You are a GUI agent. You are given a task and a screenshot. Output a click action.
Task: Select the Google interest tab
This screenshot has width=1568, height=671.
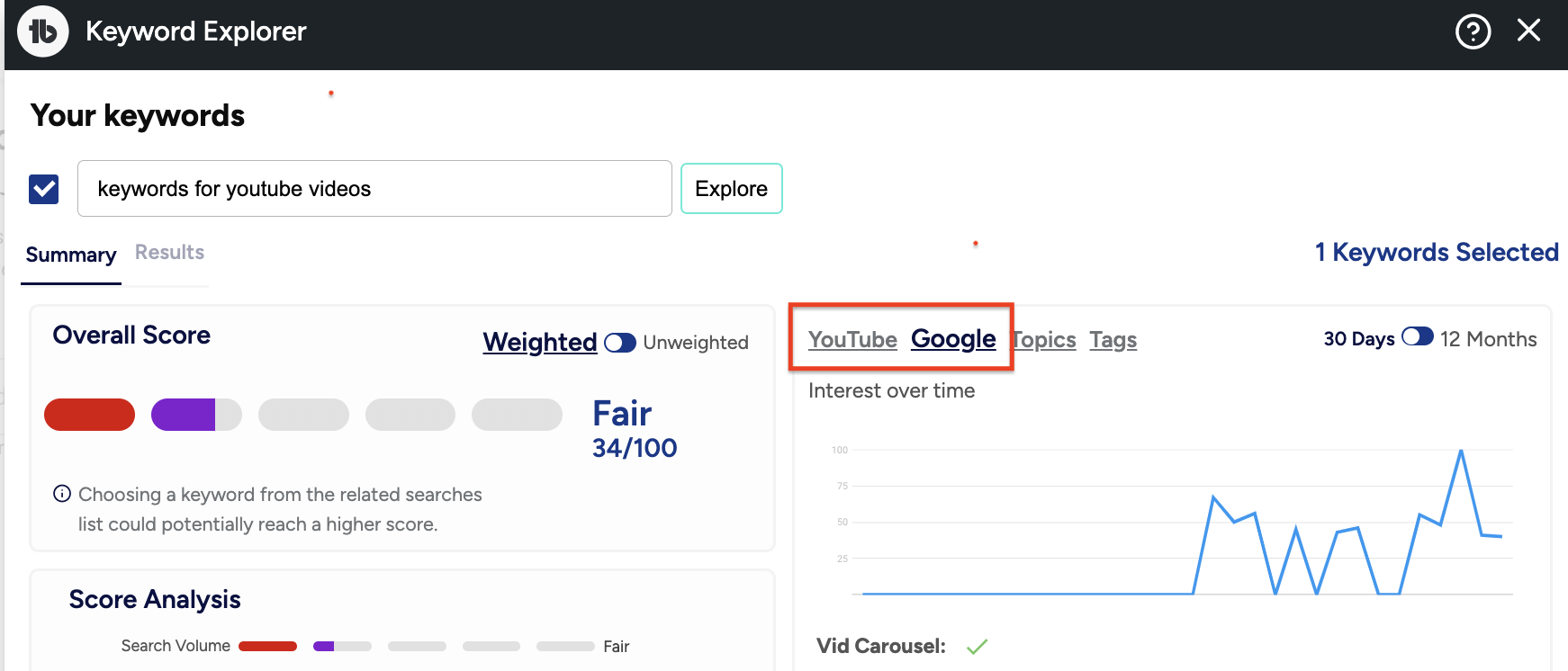pos(953,339)
